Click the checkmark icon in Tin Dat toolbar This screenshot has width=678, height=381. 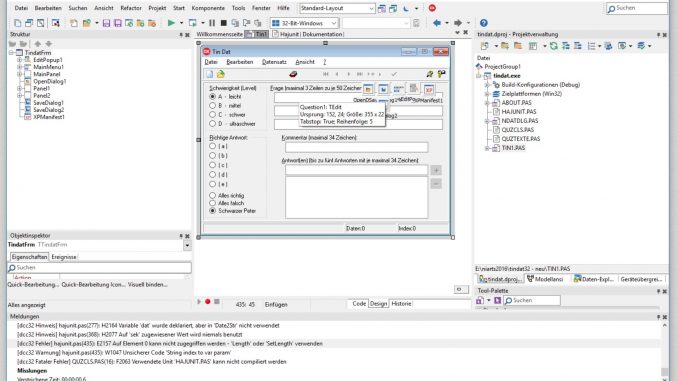click(x=394, y=74)
